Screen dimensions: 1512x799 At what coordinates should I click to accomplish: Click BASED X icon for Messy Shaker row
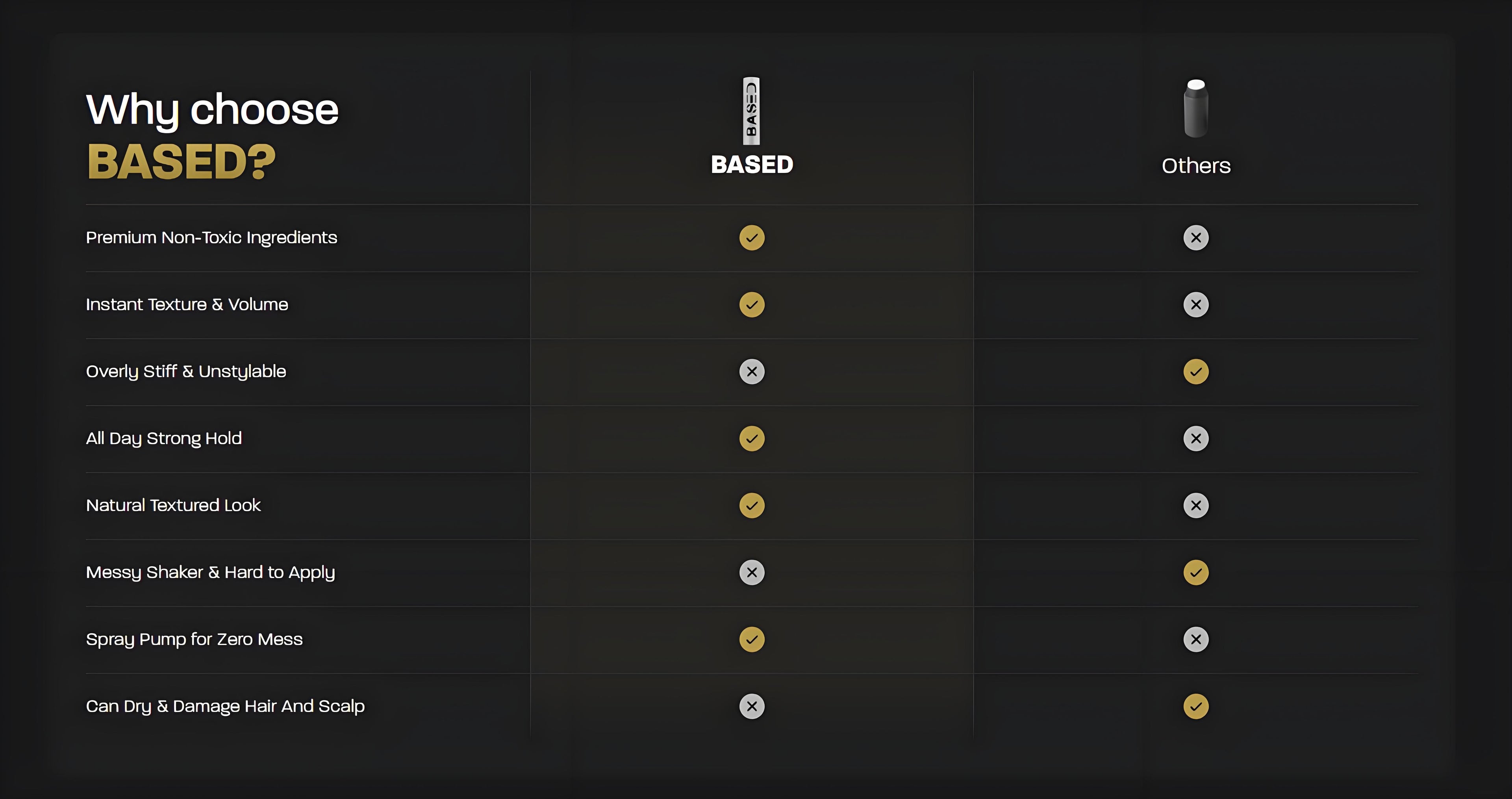point(752,573)
